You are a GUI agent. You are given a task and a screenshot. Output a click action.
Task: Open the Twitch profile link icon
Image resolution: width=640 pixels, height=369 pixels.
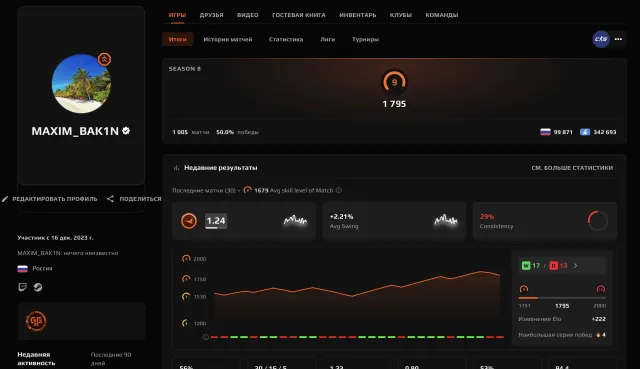(22, 287)
